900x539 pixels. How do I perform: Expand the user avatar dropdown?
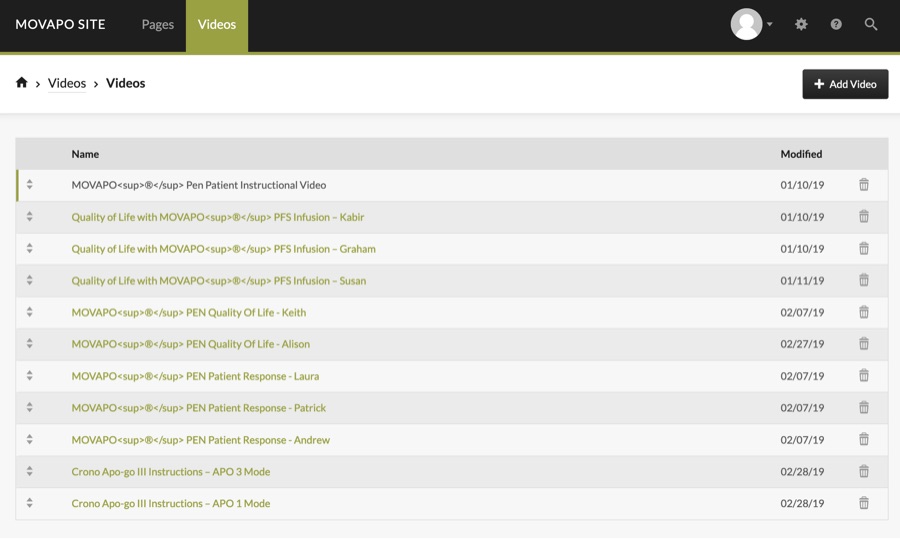(x=752, y=24)
